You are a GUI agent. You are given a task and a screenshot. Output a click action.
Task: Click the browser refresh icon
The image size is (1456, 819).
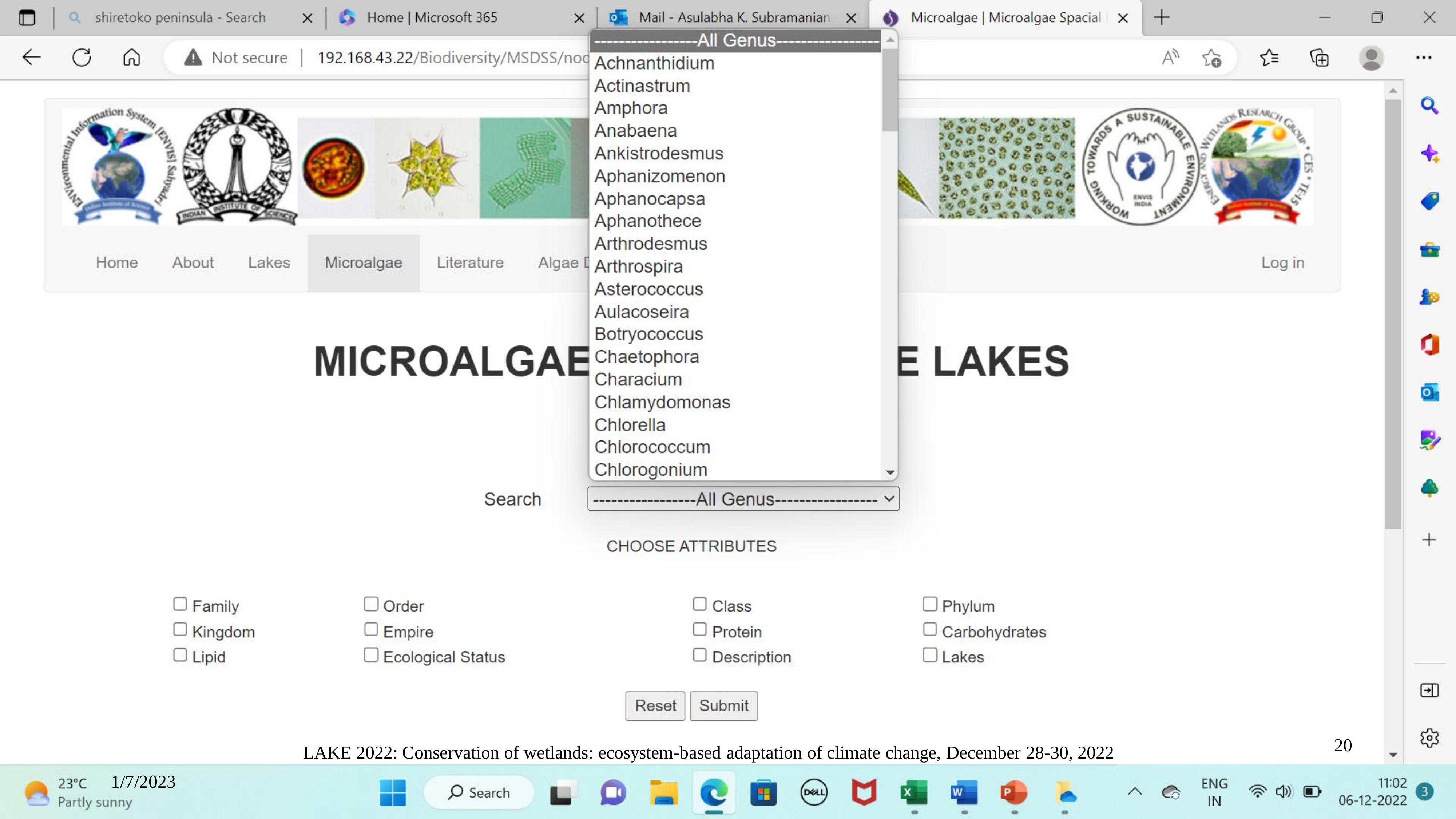[82, 58]
